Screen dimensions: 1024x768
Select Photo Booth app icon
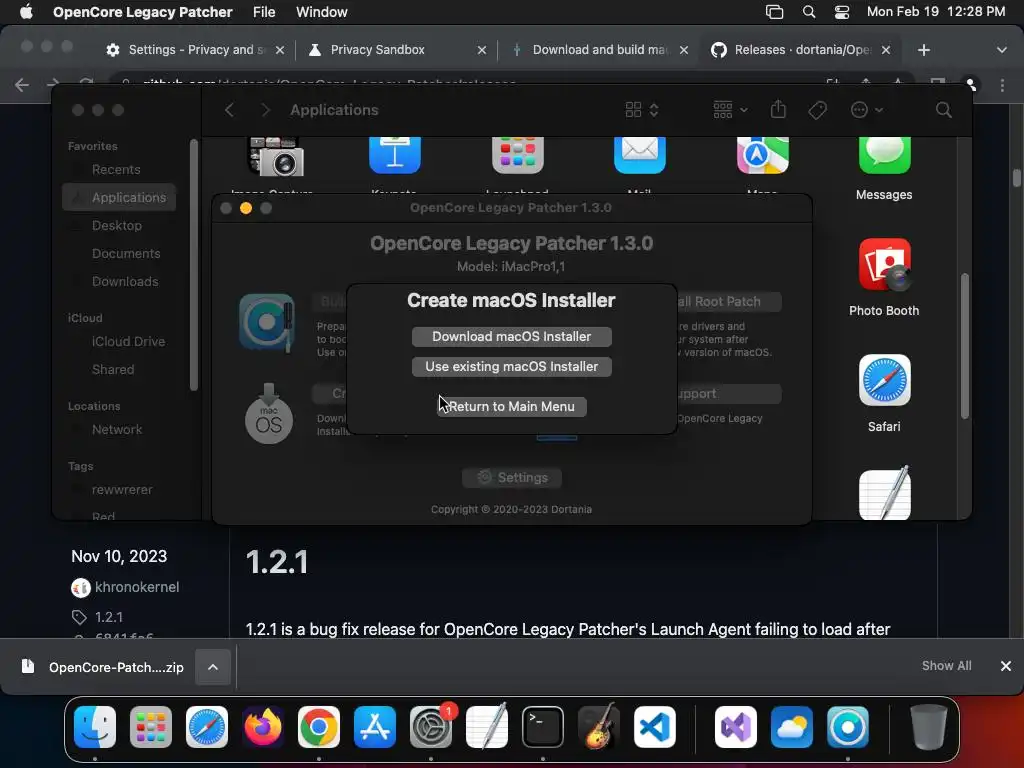tap(884, 264)
